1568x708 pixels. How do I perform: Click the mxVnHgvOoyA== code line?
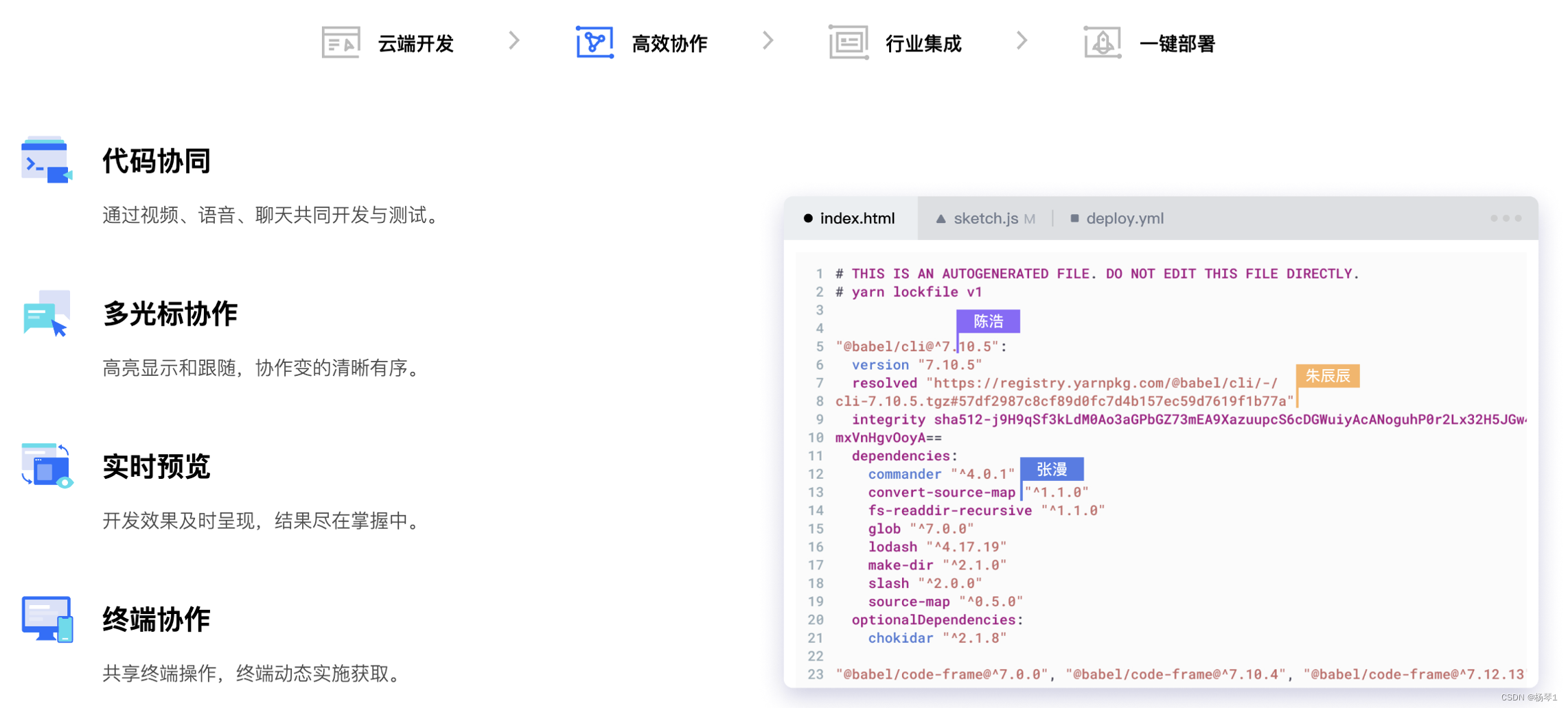click(x=888, y=438)
